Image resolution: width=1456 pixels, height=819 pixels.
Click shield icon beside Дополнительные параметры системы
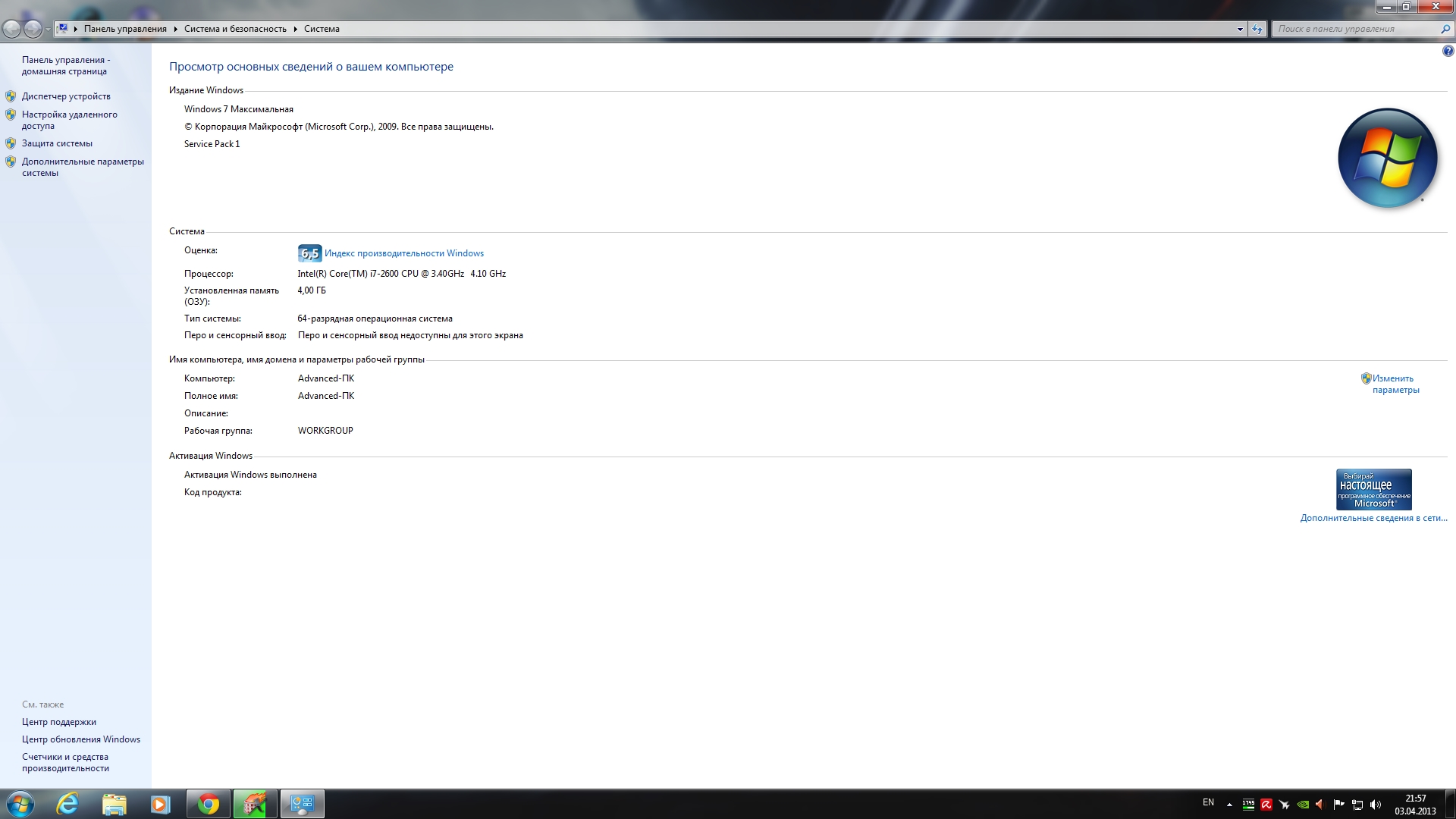pos(11,162)
